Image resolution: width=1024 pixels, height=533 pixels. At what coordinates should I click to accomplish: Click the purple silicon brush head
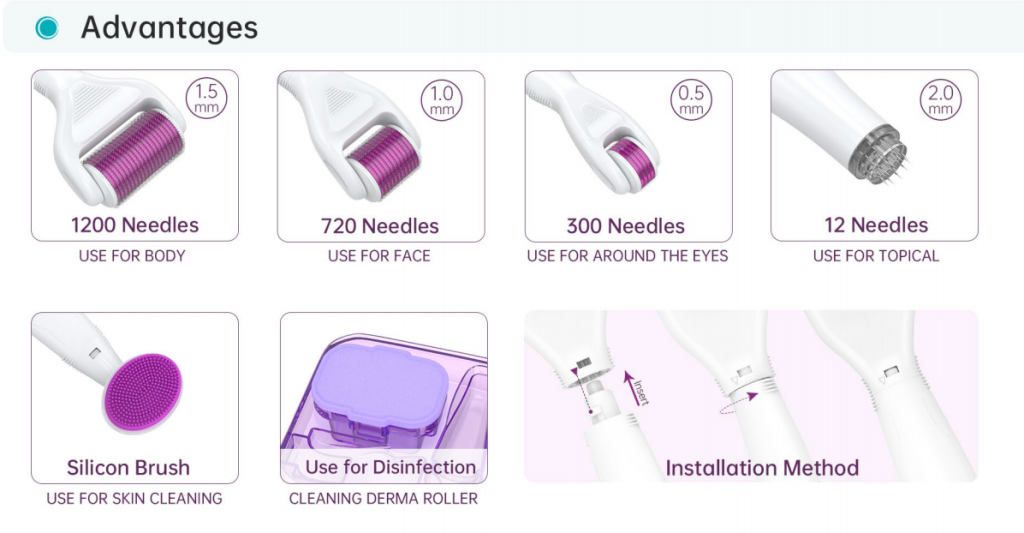142,393
